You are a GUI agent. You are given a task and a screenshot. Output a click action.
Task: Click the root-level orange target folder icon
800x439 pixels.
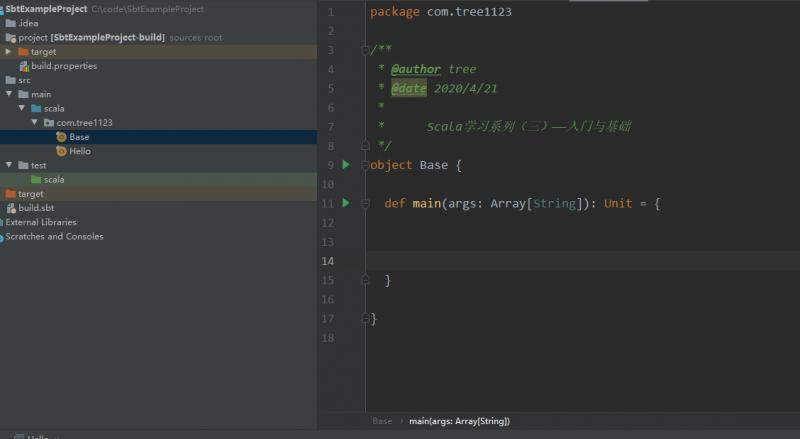pos(10,193)
